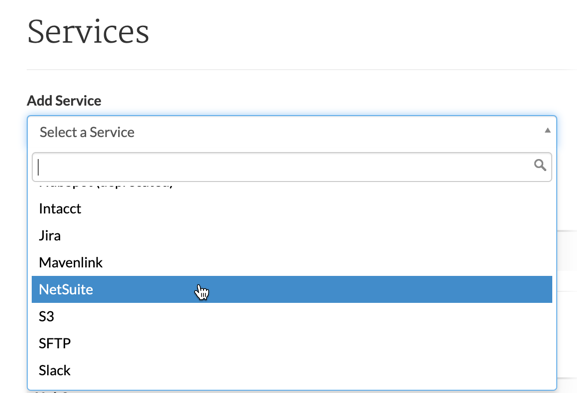Choose S3 from the services list
This screenshot has height=393, width=577.
(x=292, y=316)
